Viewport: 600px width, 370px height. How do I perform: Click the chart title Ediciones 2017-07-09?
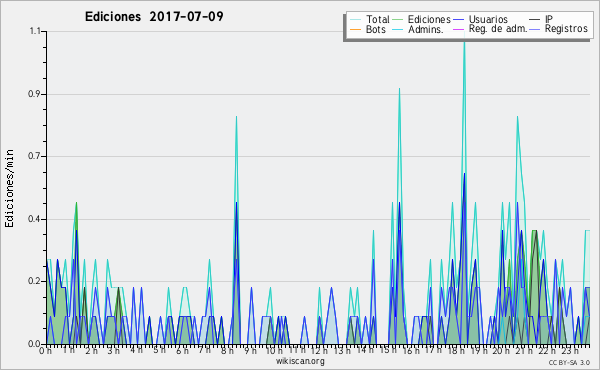click(x=154, y=17)
